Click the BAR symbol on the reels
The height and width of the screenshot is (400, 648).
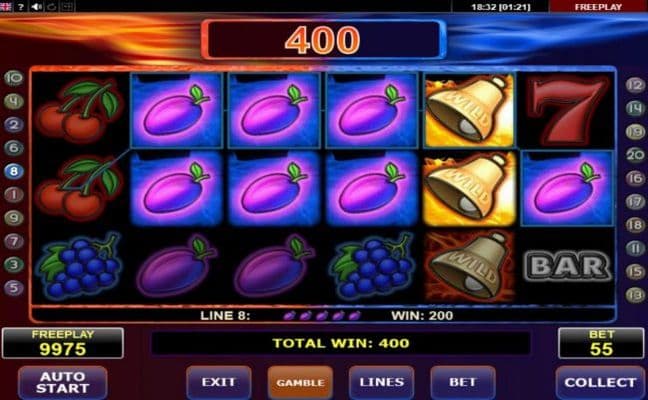567,266
